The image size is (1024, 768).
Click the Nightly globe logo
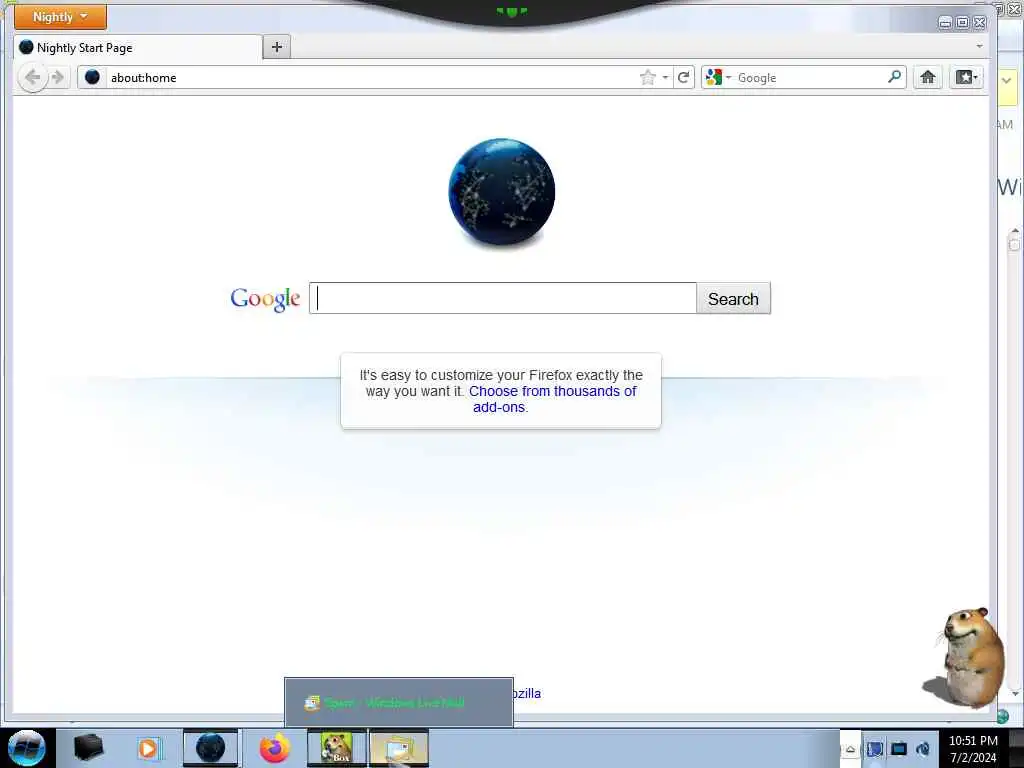click(x=502, y=192)
